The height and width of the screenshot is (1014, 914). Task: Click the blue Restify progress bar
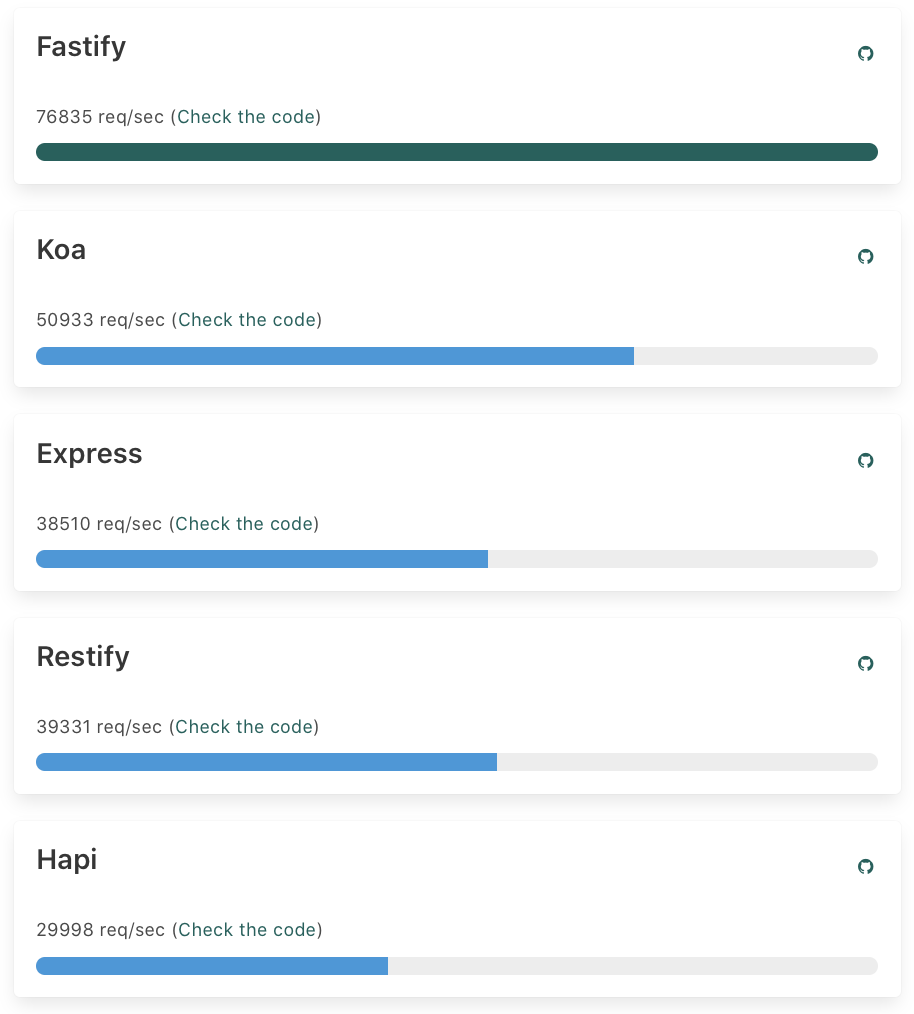[x=267, y=762]
